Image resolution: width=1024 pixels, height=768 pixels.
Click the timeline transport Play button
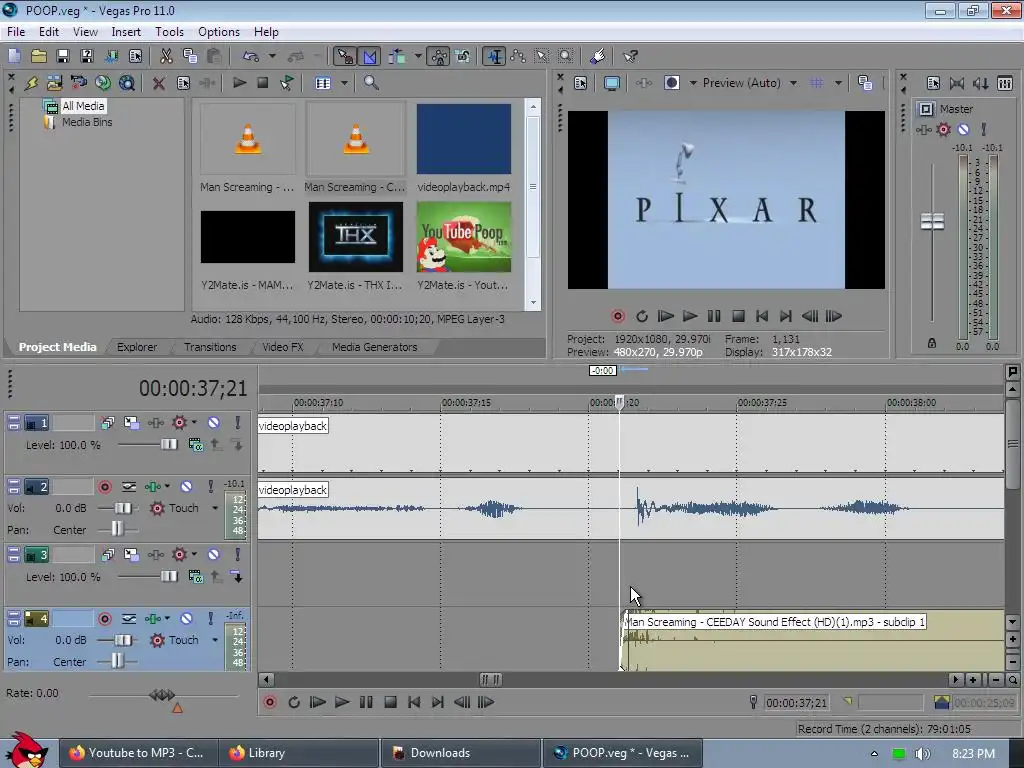point(342,702)
